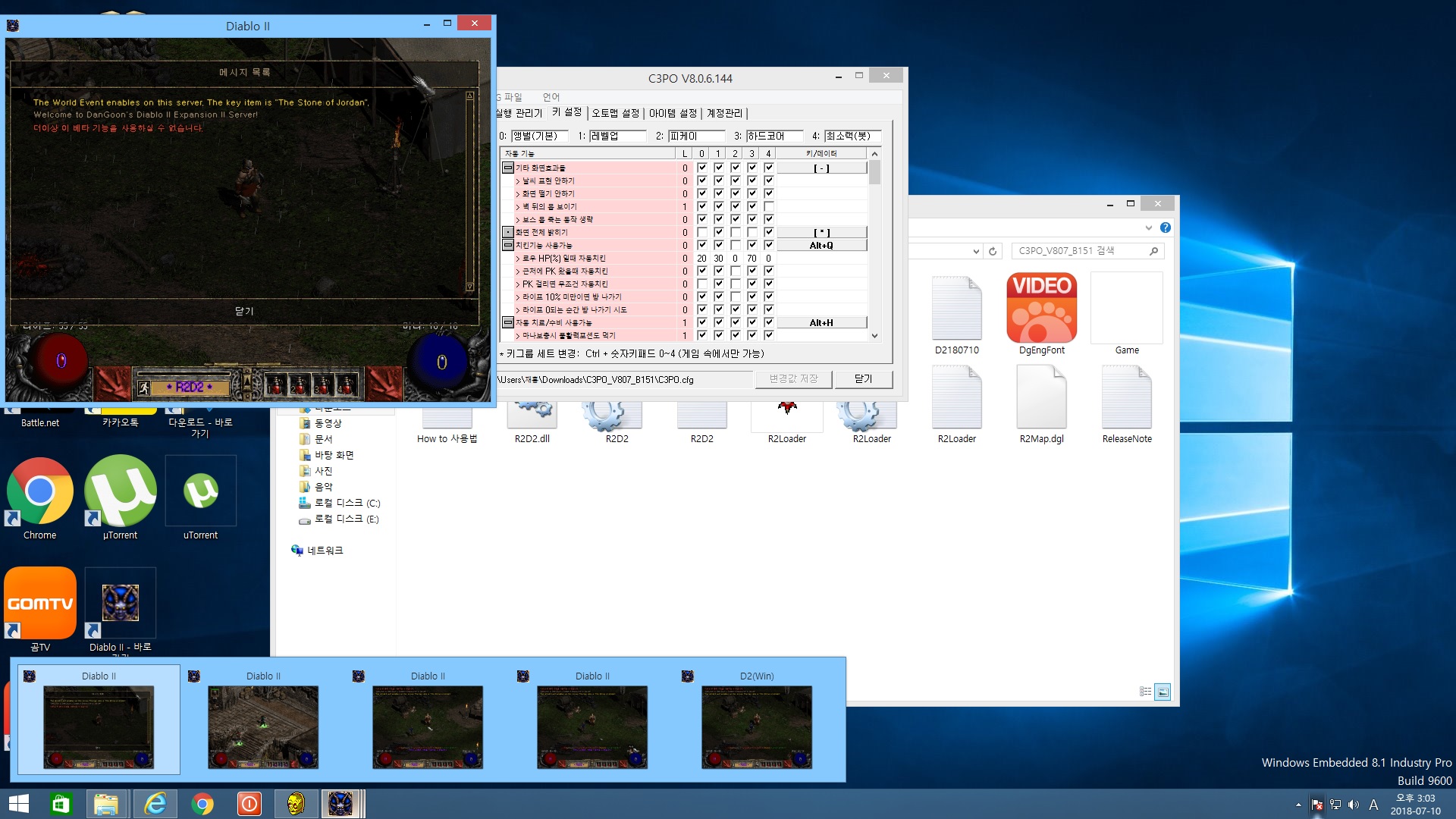
Task: Open the GOMTV desktop shortcut
Action: click(x=40, y=610)
